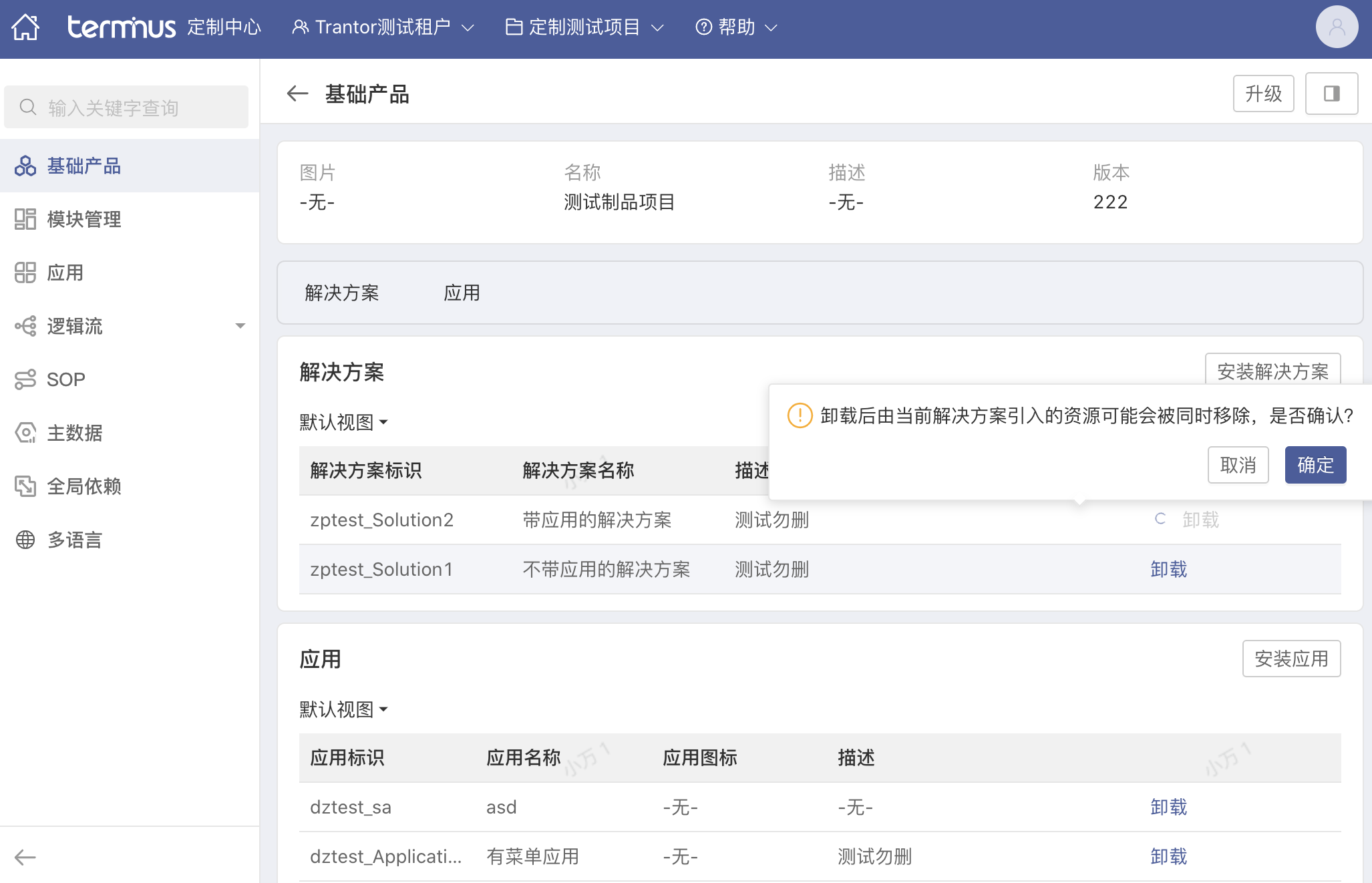Click the 全局依赖 sidebar icon

click(x=25, y=486)
